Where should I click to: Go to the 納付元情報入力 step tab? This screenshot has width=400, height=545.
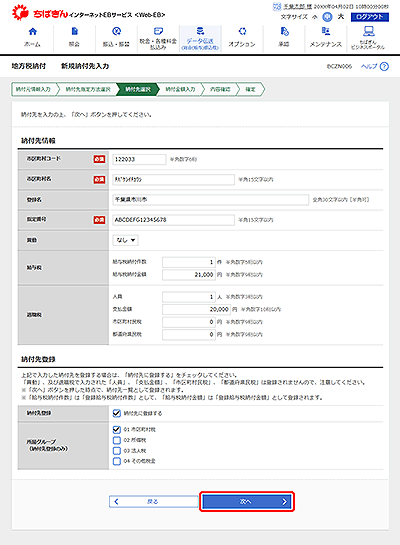[33, 89]
